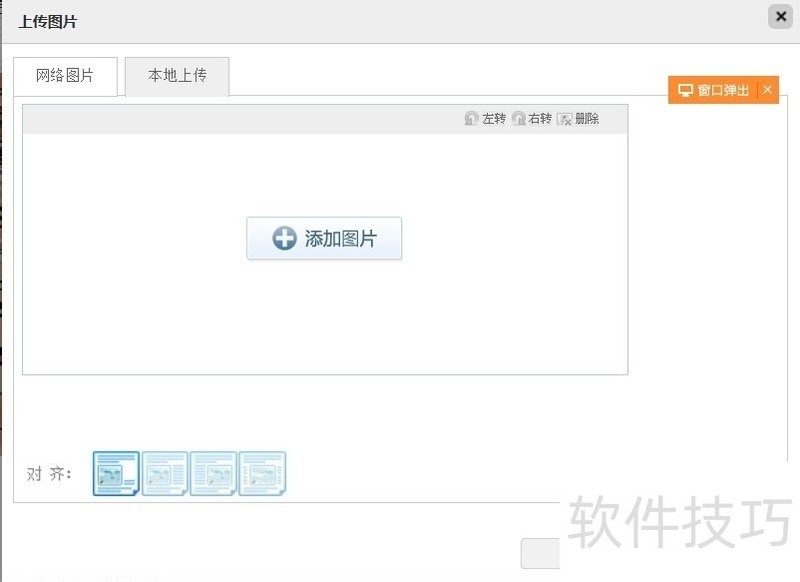Image resolution: width=800 pixels, height=582 pixels.
Task: Choose the centered image alignment icon
Action: coord(262,474)
